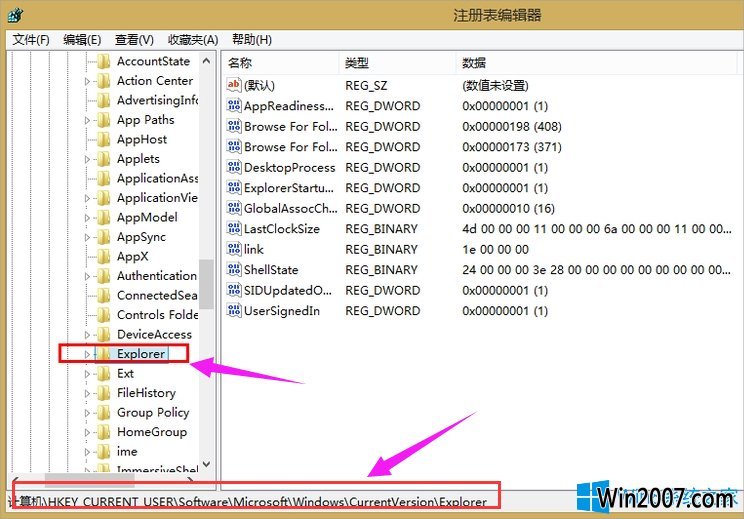This screenshot has width=744, height=519.
Task: Click the Action Center folder icon
Action: 103,81
